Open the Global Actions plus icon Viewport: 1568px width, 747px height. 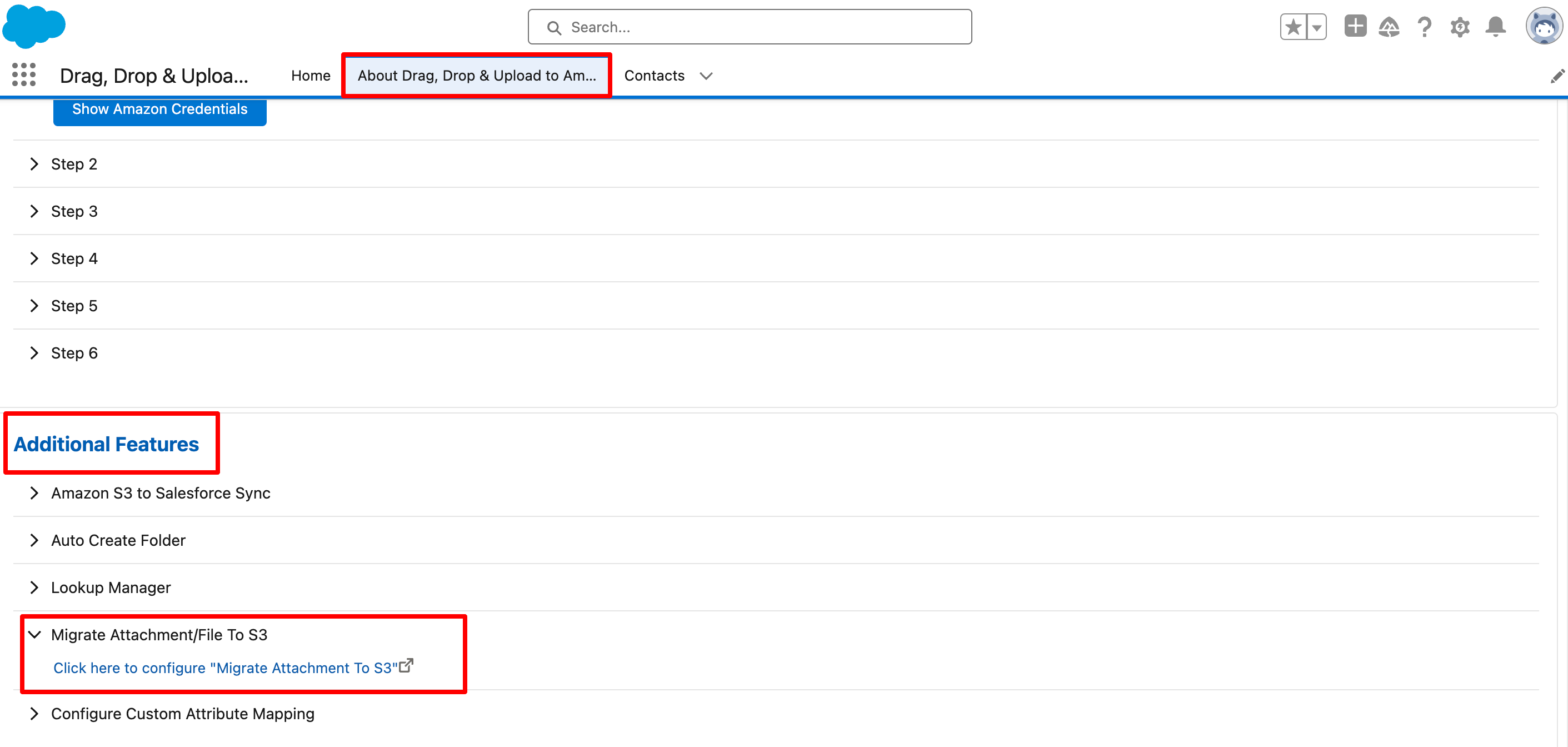1355,26
